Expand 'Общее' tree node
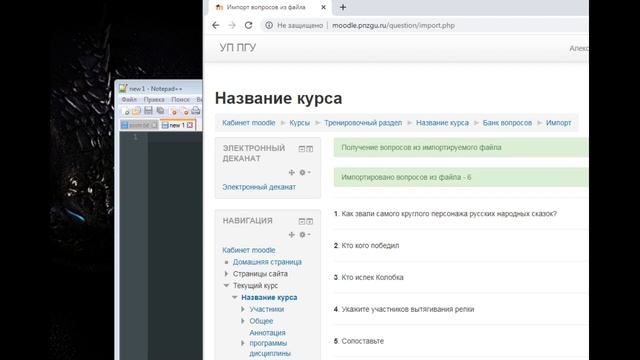Screen dimensions: 640x360 pyautogui.click(x=243, y=321)
